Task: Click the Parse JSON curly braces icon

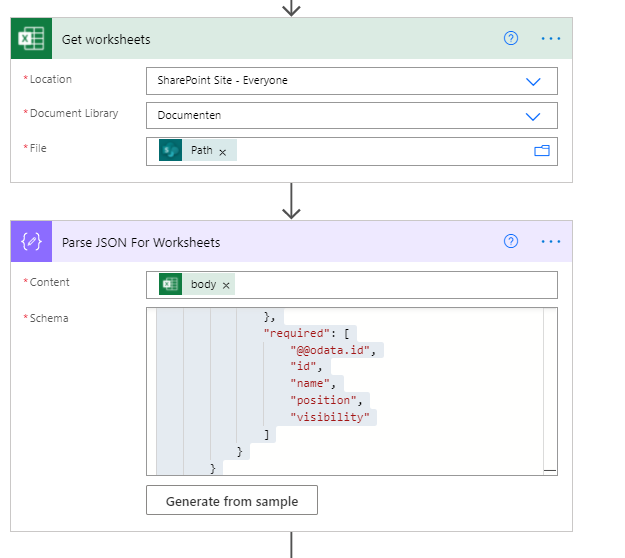Action: click(x=32, y=242)
